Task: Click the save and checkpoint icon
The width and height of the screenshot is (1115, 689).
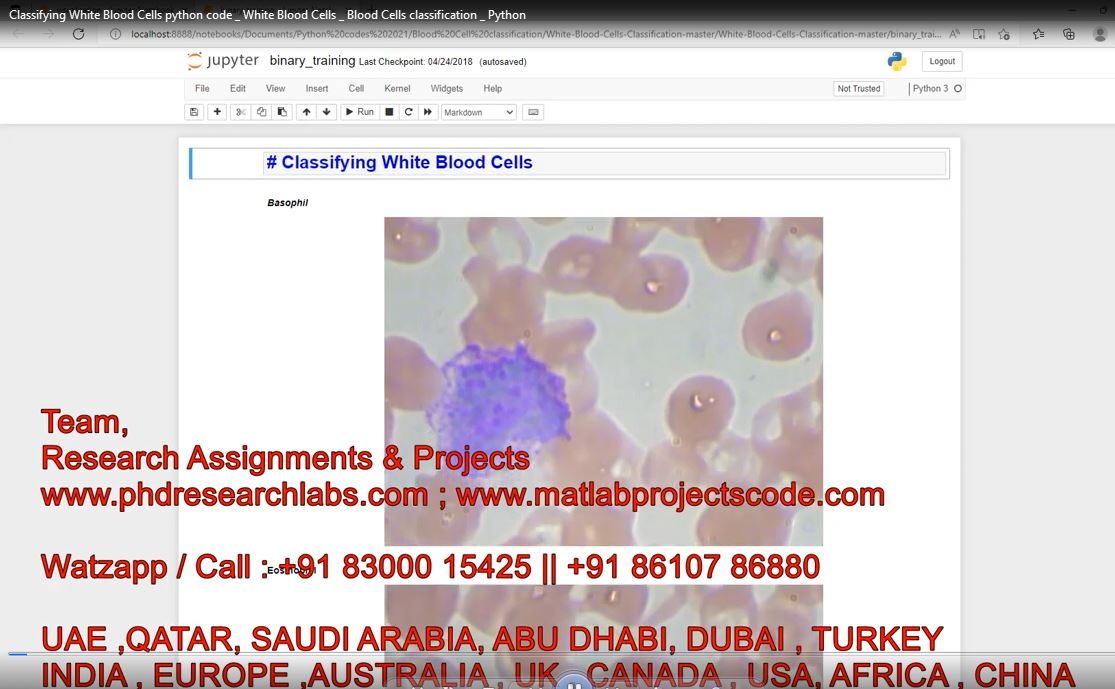Action: tap(194, 112)
